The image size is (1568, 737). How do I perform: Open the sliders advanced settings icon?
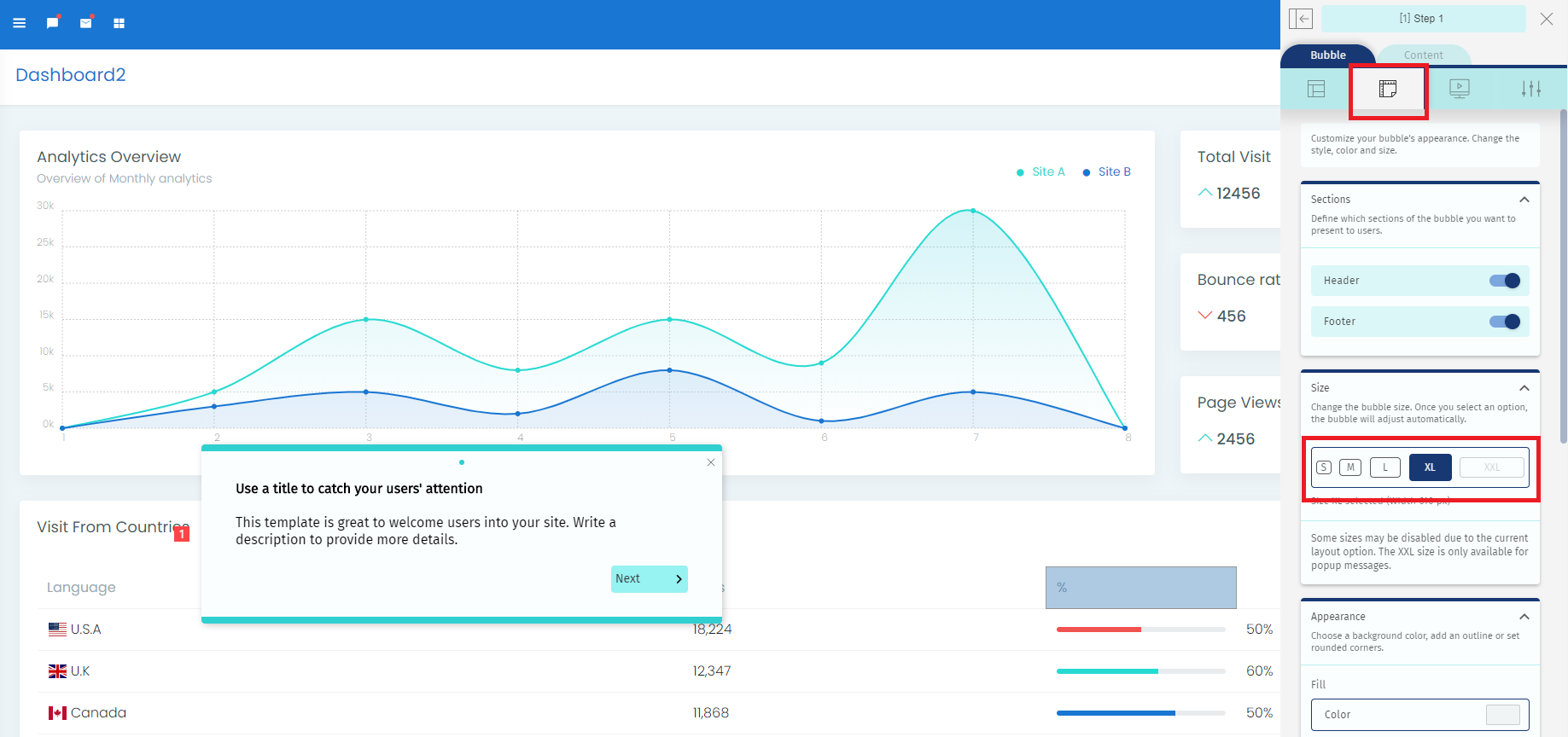pos(1531,89)
